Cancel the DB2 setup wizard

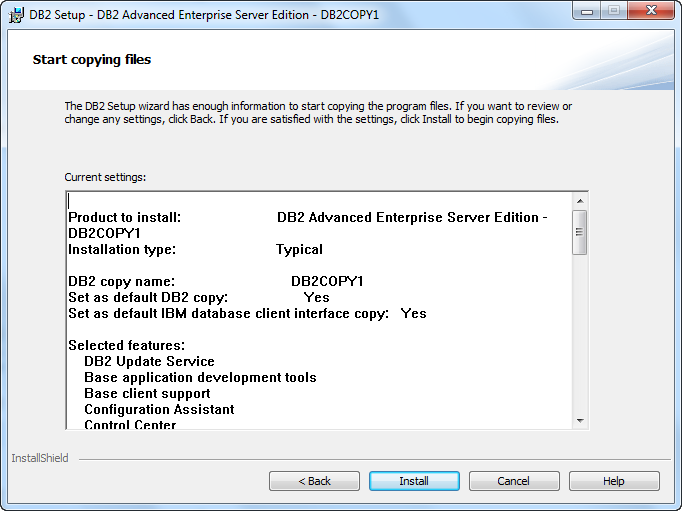tap(514, 481)
